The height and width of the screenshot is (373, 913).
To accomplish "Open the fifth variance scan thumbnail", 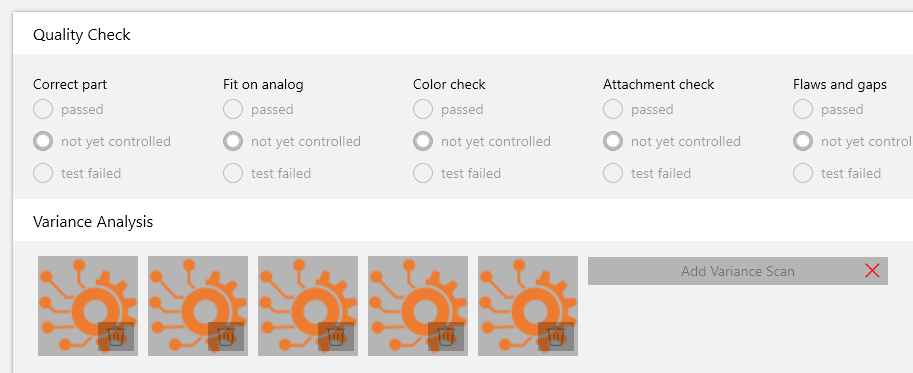I will tap(528, 305).
